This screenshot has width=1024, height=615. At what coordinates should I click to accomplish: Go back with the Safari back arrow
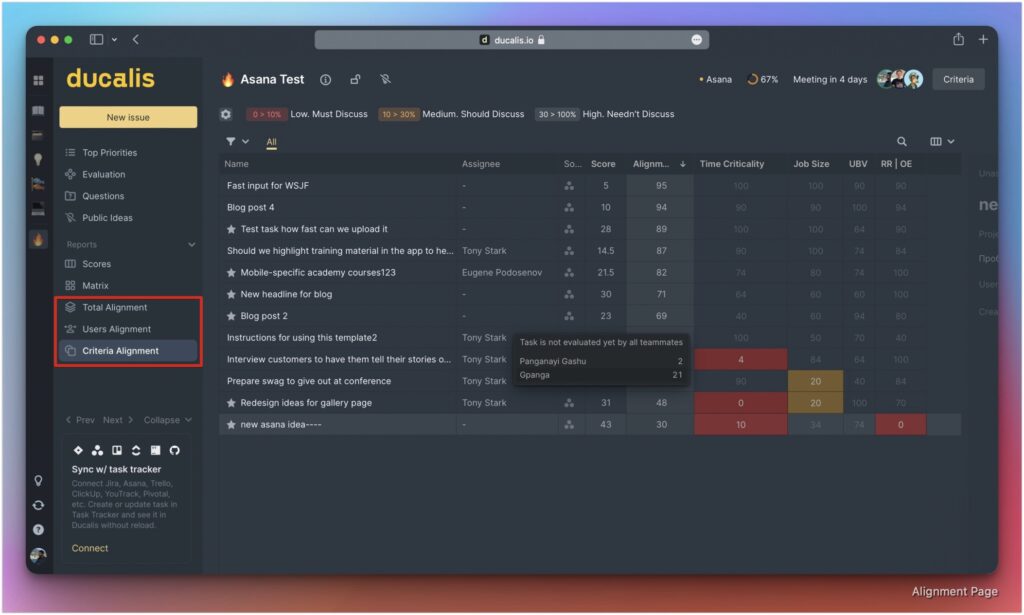pyautogui.click(x=135, y=39)
